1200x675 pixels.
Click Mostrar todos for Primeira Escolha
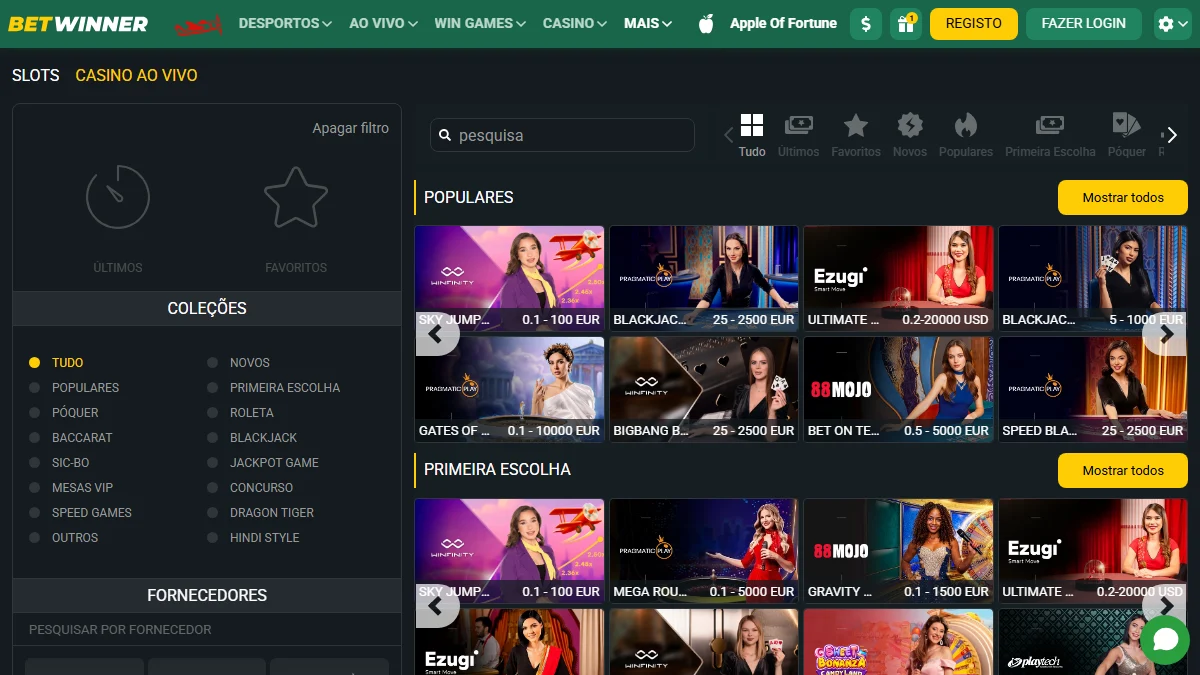[1123, 471]
